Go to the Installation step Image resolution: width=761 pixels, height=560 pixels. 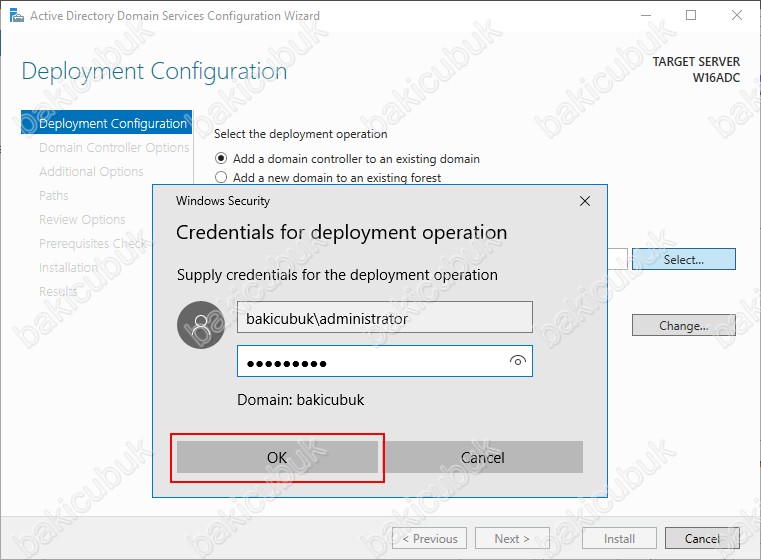[x=68, y=267]
